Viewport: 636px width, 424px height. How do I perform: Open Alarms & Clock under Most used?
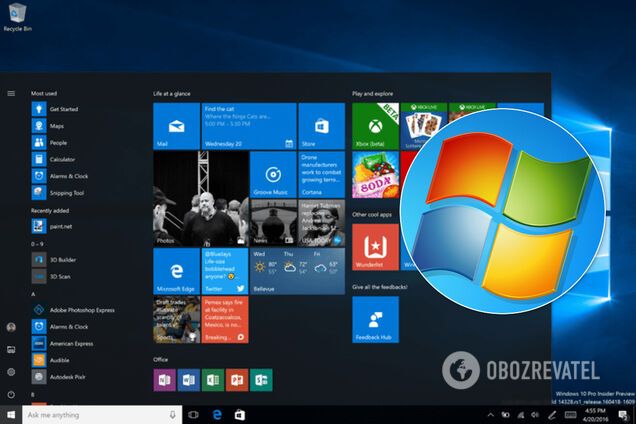[x=60, y=176]
